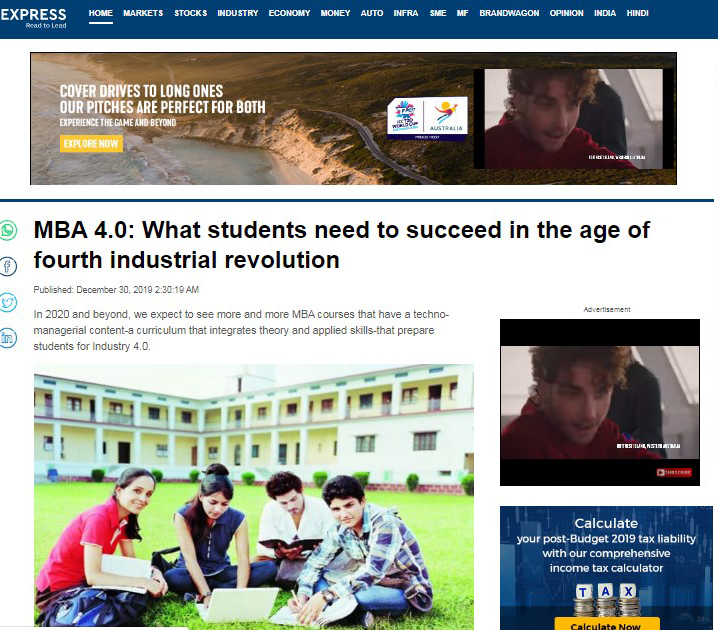Share article on LinkedIn icon
This screenshot has height=630, width=718.
(8, 338)
